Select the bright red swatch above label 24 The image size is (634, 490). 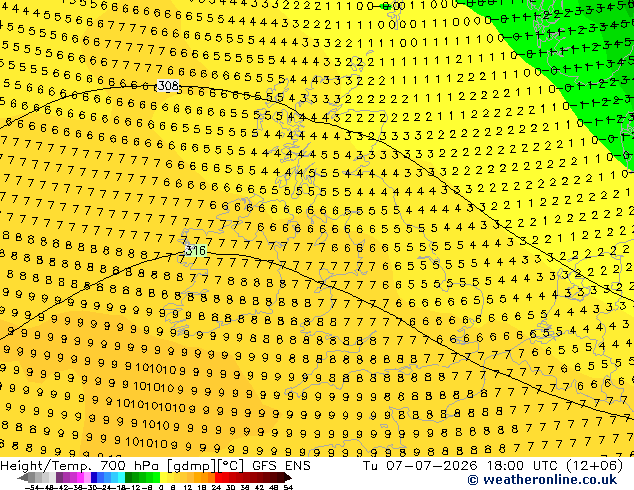point(218,477)
